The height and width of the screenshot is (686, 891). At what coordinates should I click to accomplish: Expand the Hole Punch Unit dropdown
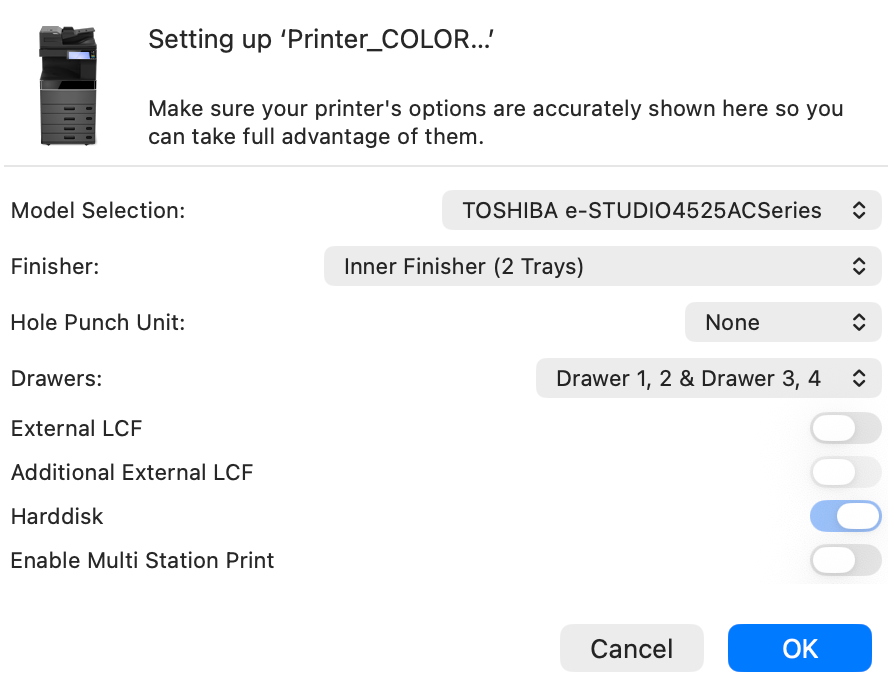click(782, 323)
